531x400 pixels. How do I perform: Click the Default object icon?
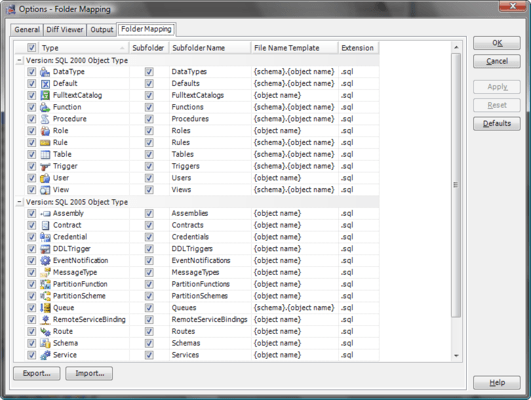tap(45, 84)
